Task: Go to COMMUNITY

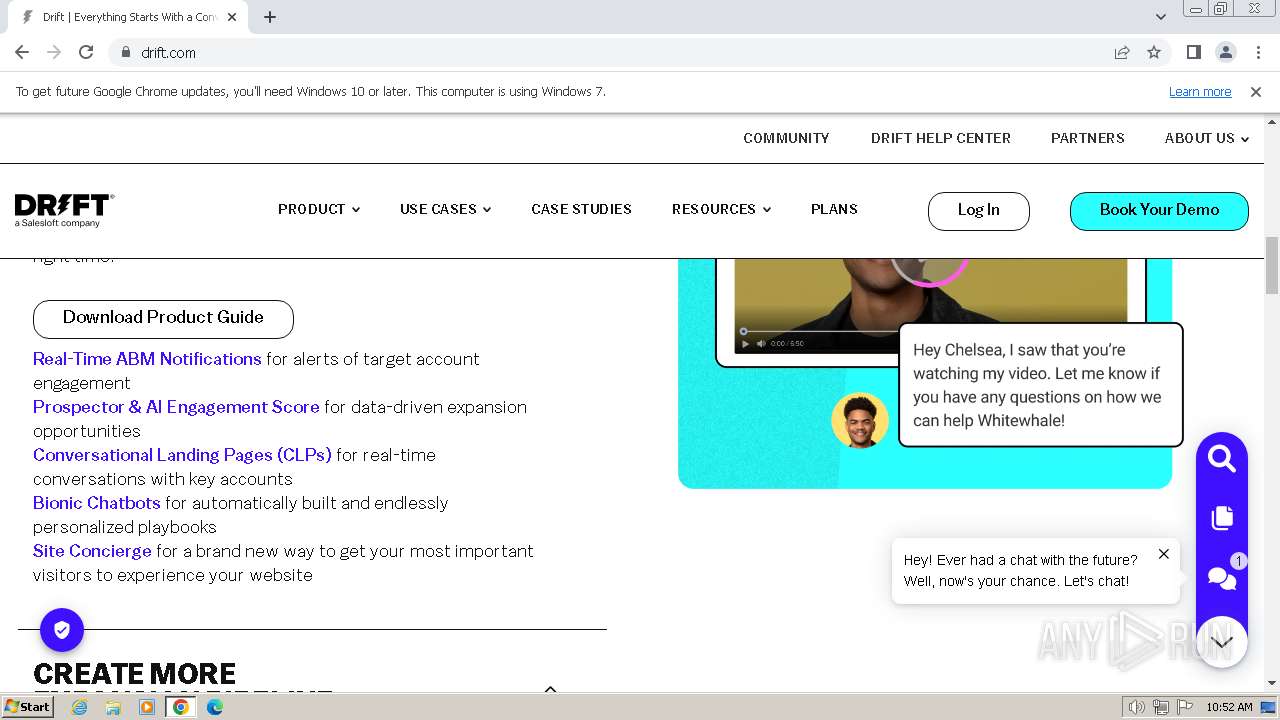Action: pos(786,138)
